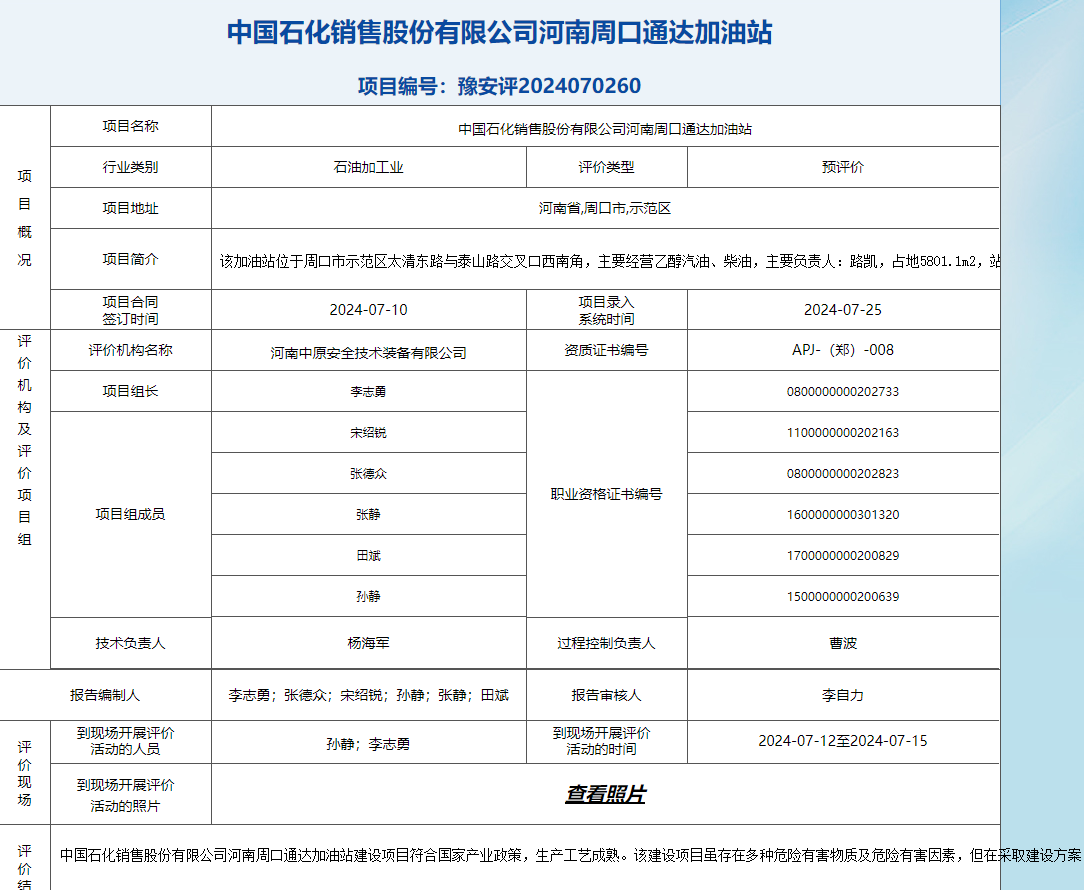The width and height of the screenshot is (1084, 890).
Task: Click the 行业类别 label cell
Action: [x=131, y=167]
